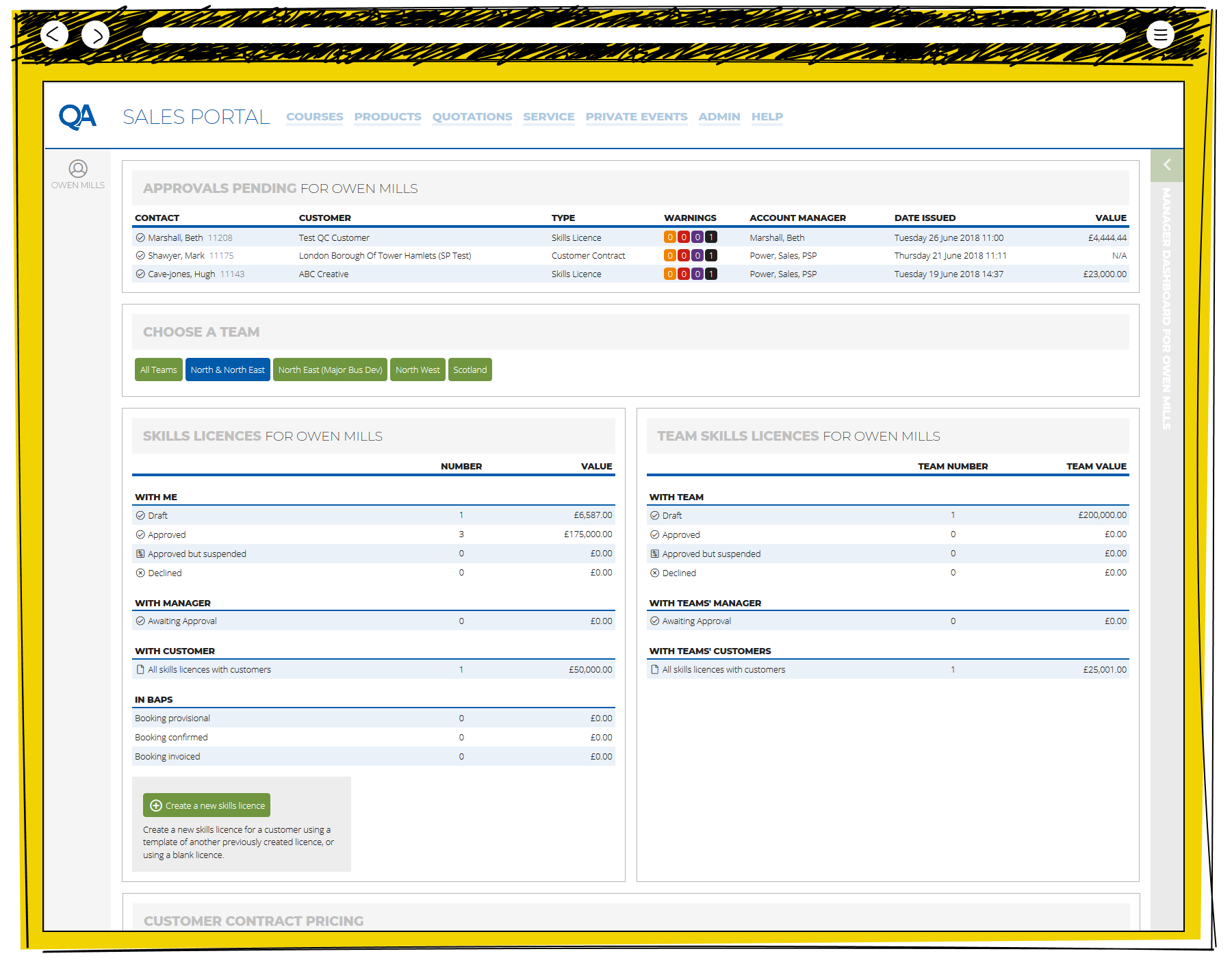Viewport: 1232px width, 958px height.
Task: Click the declined cross icon under With Me
Action: coord(140,573)
